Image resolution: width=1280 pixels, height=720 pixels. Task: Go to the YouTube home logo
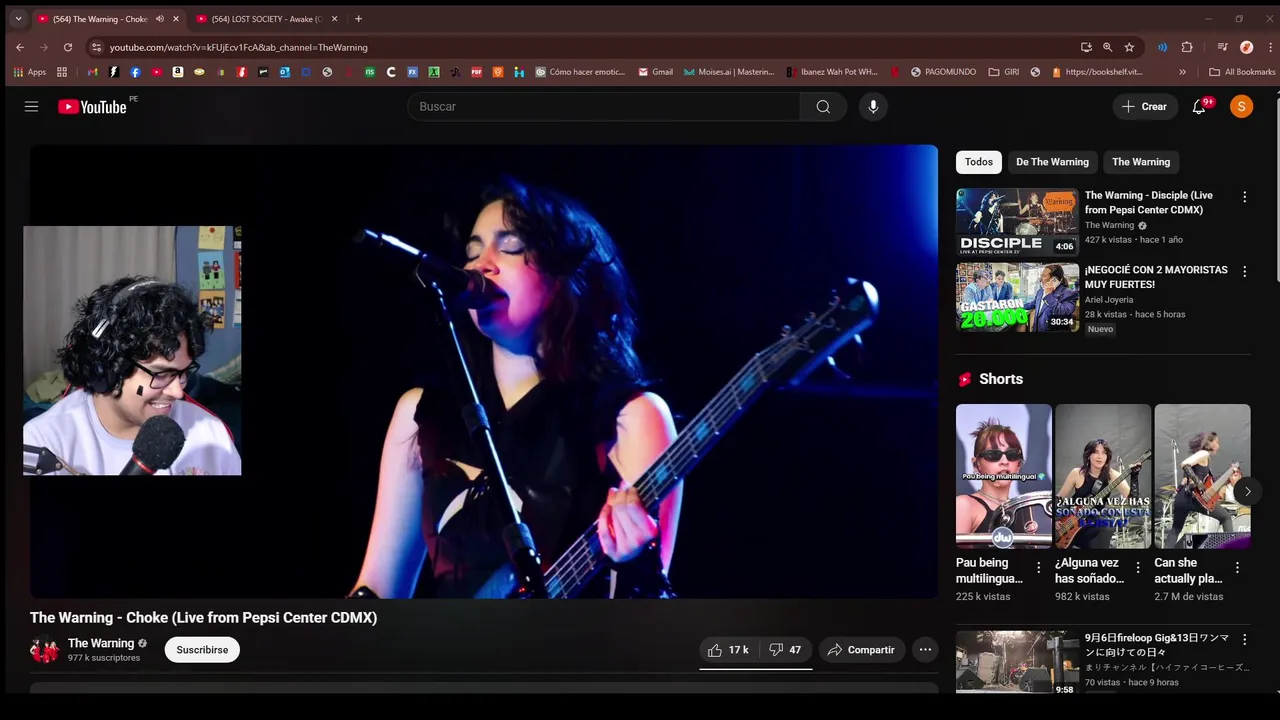[92, 107]
